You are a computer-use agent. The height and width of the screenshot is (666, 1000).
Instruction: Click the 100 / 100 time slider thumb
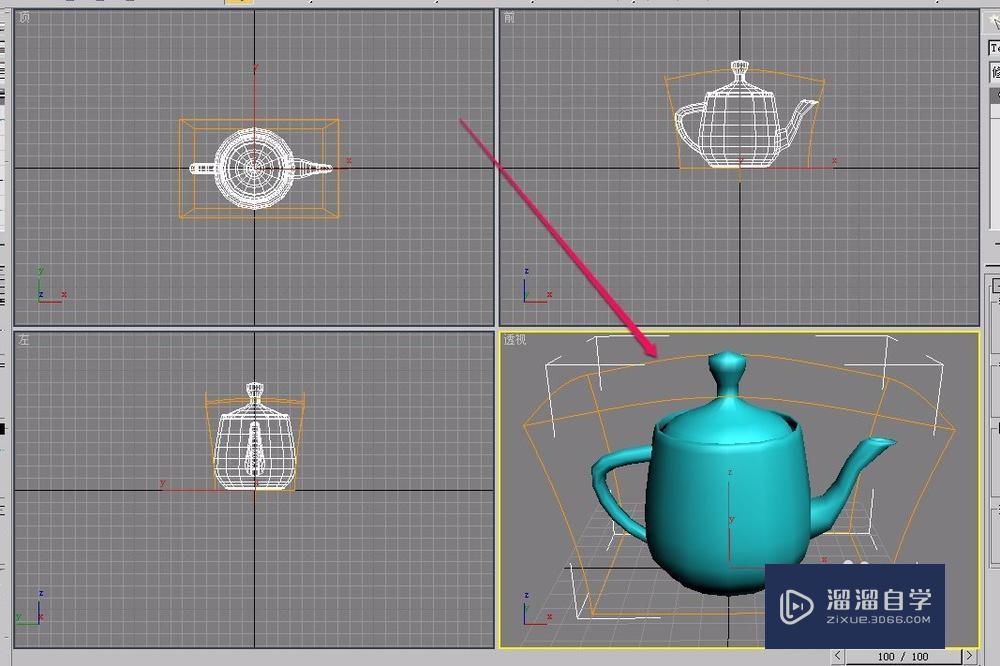[x=903, y=656]
